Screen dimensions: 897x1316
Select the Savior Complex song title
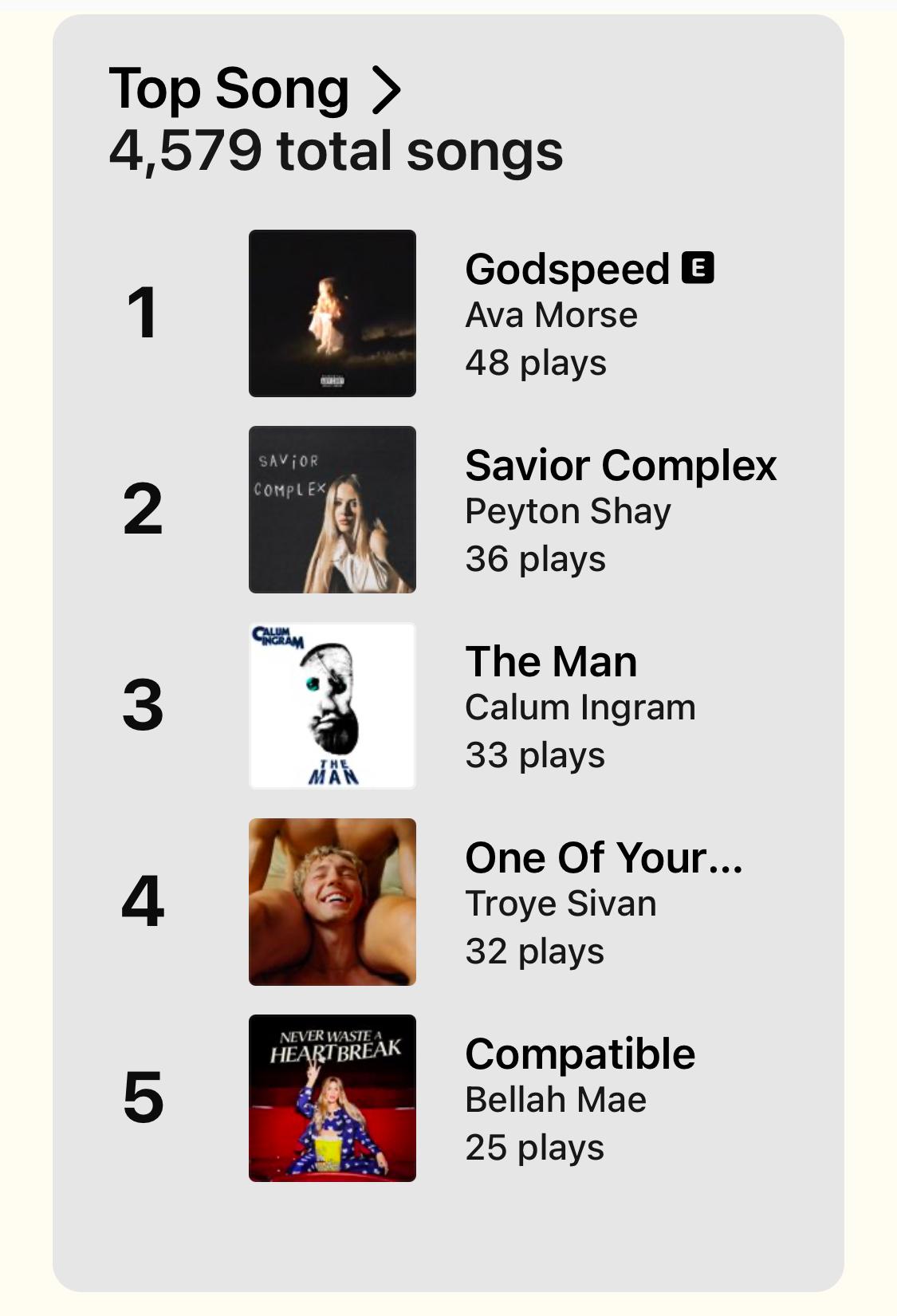tap(621, 466)
